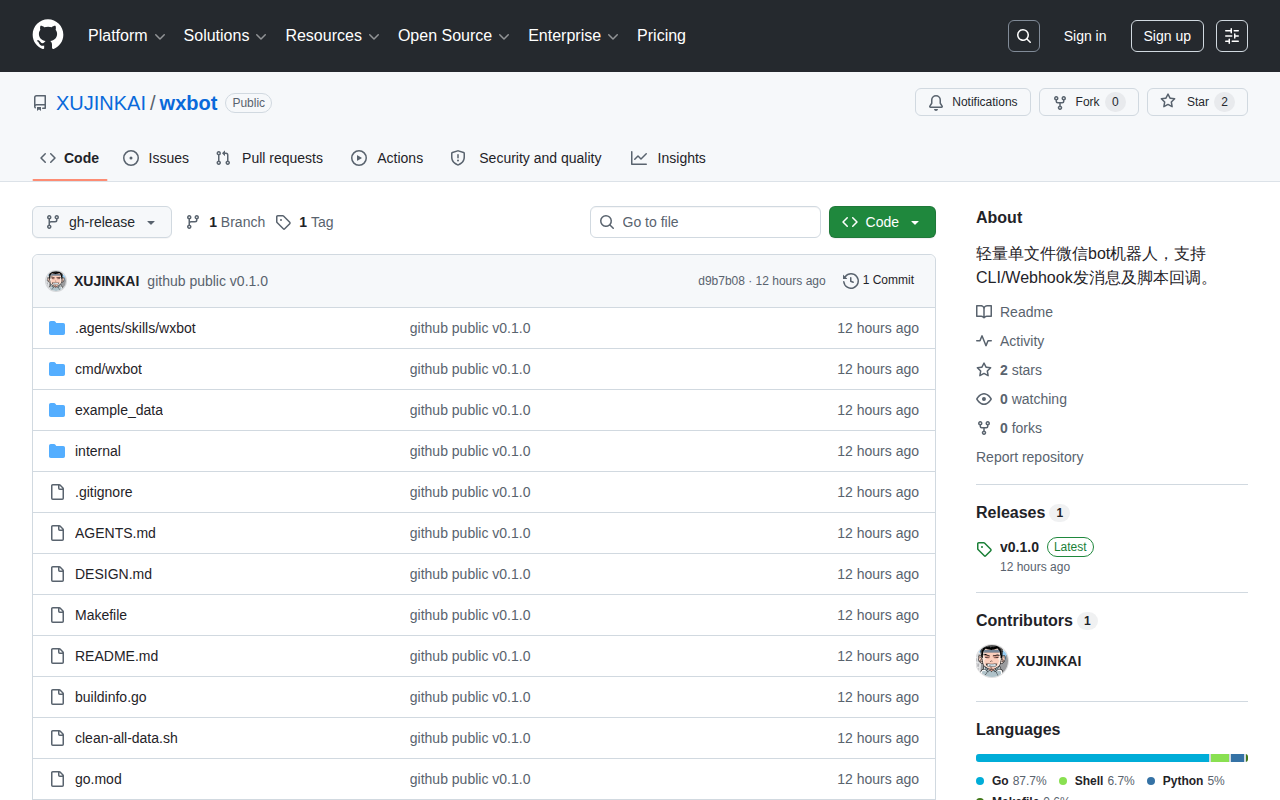Click the Sign up button

(x=1167, y=36)
